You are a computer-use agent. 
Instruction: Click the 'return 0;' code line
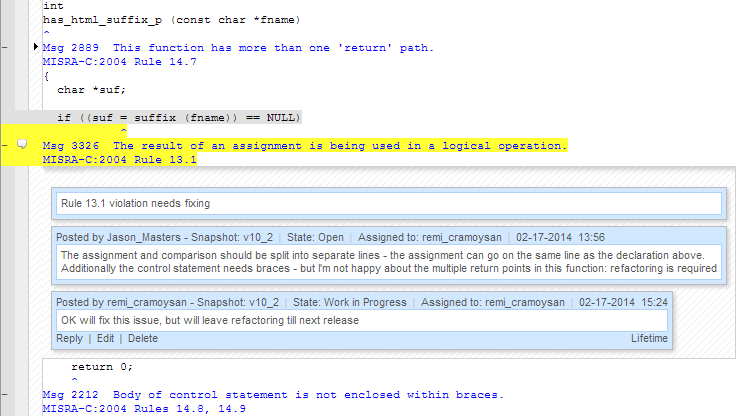coord(102,367)
